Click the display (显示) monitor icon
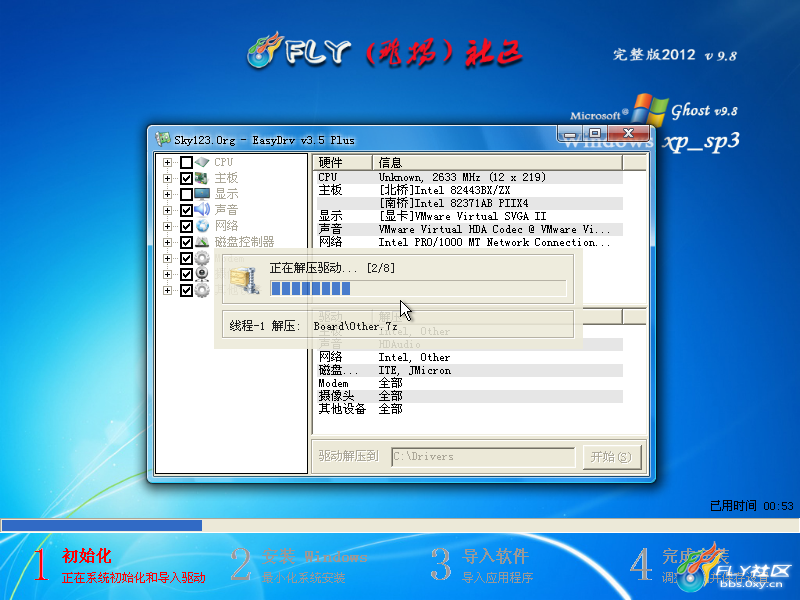The image size is (800, 600). [202, 194]
